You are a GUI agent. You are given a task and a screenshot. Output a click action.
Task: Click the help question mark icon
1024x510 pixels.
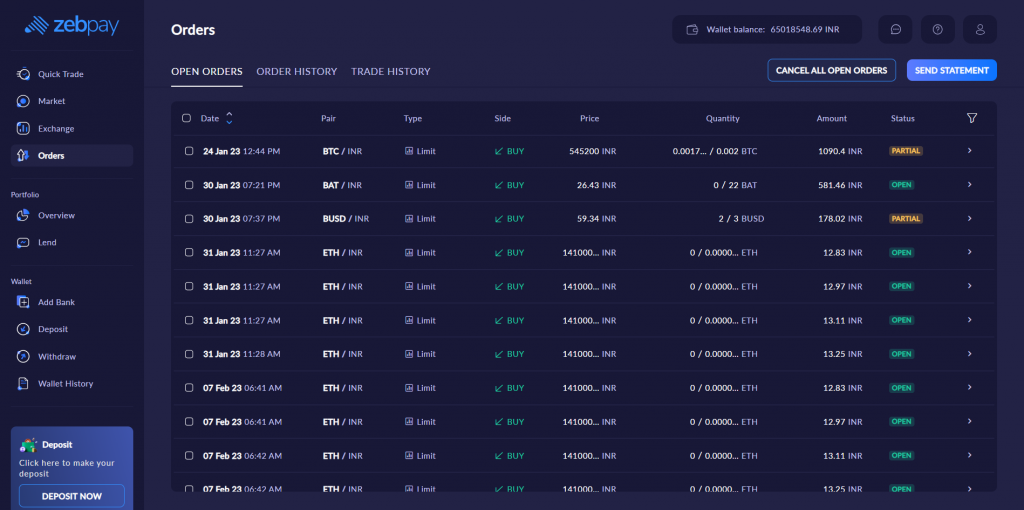(x=937, y=30)
